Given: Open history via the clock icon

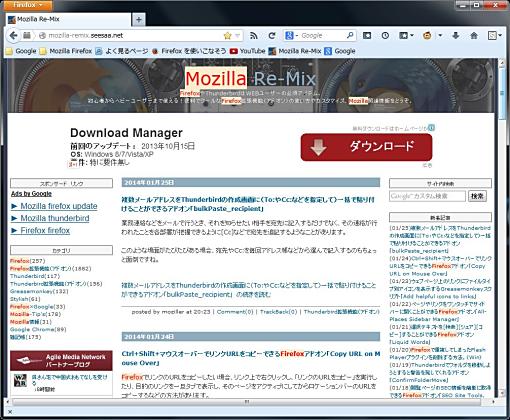Looking at the screenshot, I should 385,35.
